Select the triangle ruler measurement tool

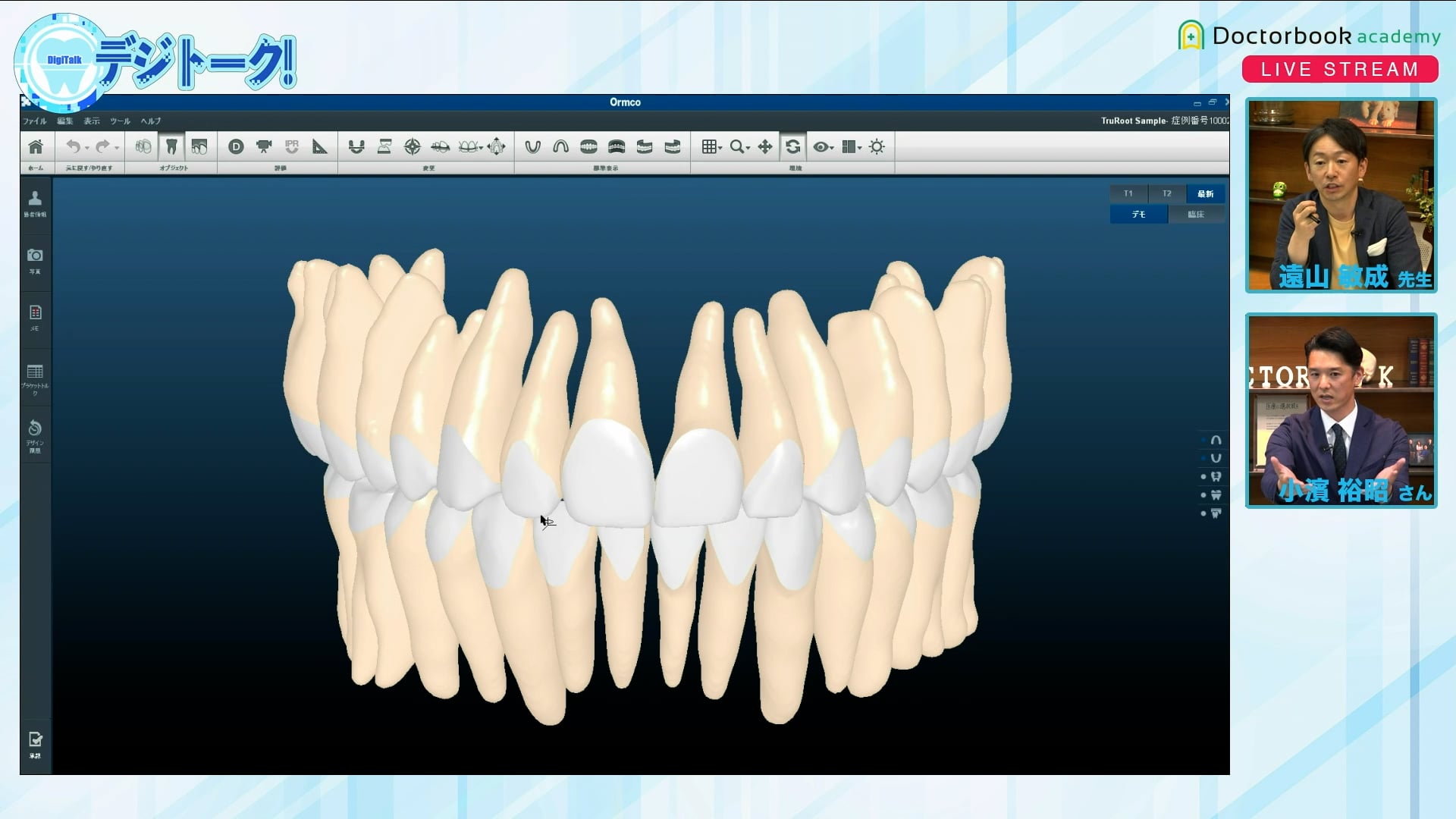tap(320, 146)
